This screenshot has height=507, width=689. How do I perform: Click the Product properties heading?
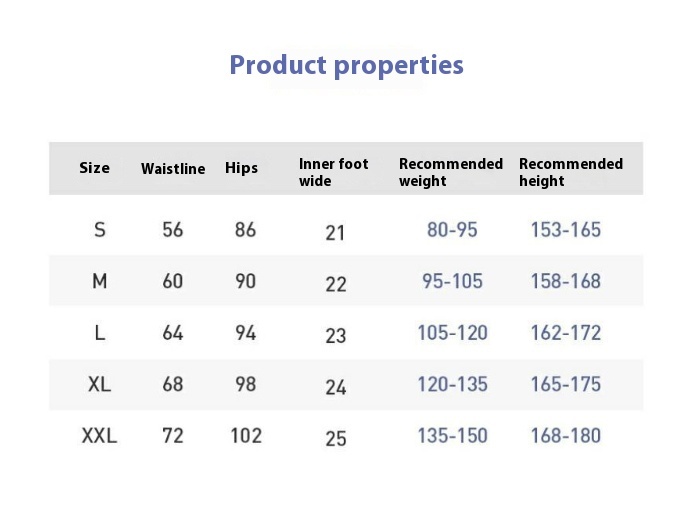pyautogui.click(x=346, y=66)
